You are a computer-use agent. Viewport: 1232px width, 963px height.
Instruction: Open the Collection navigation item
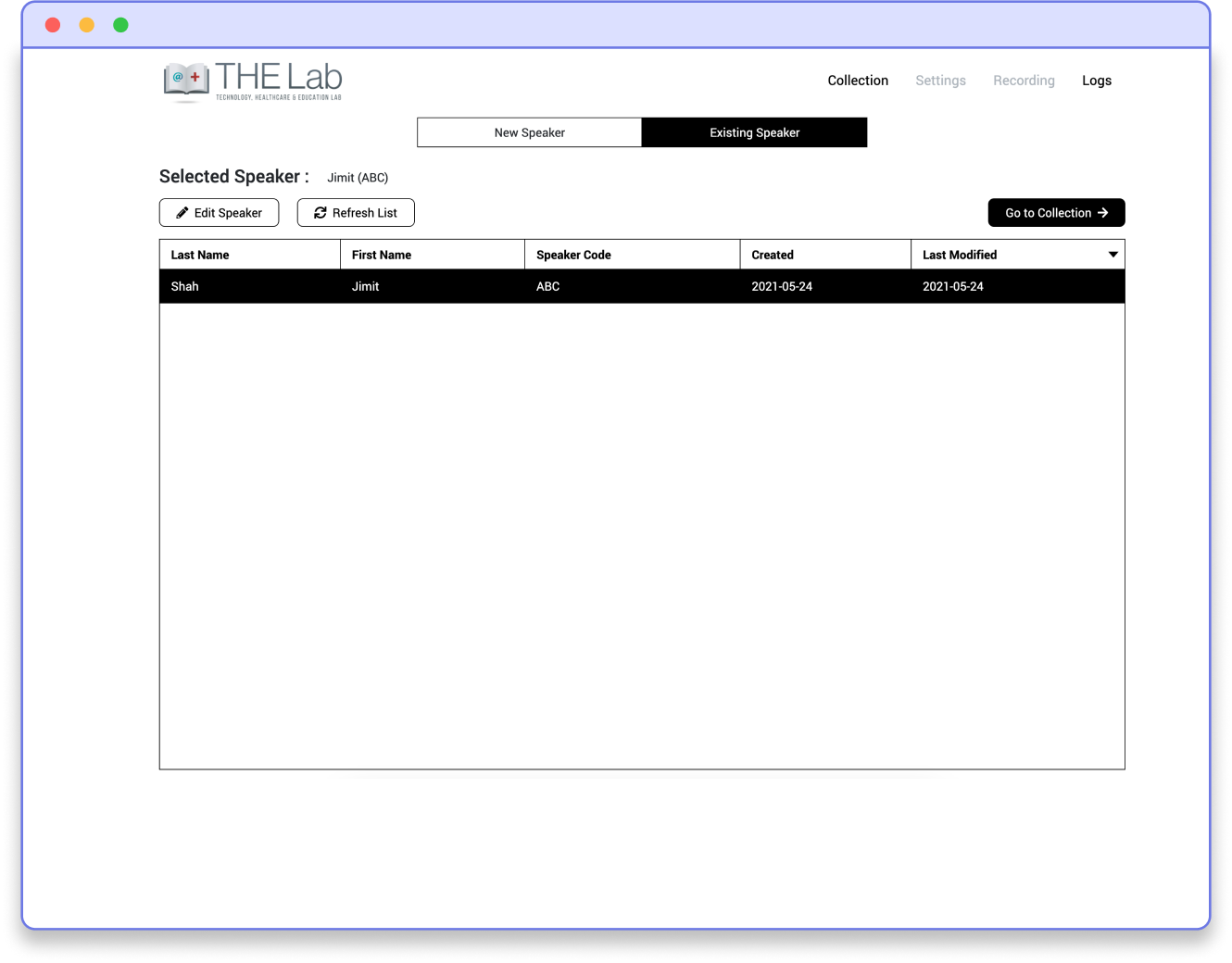point(858,81)
